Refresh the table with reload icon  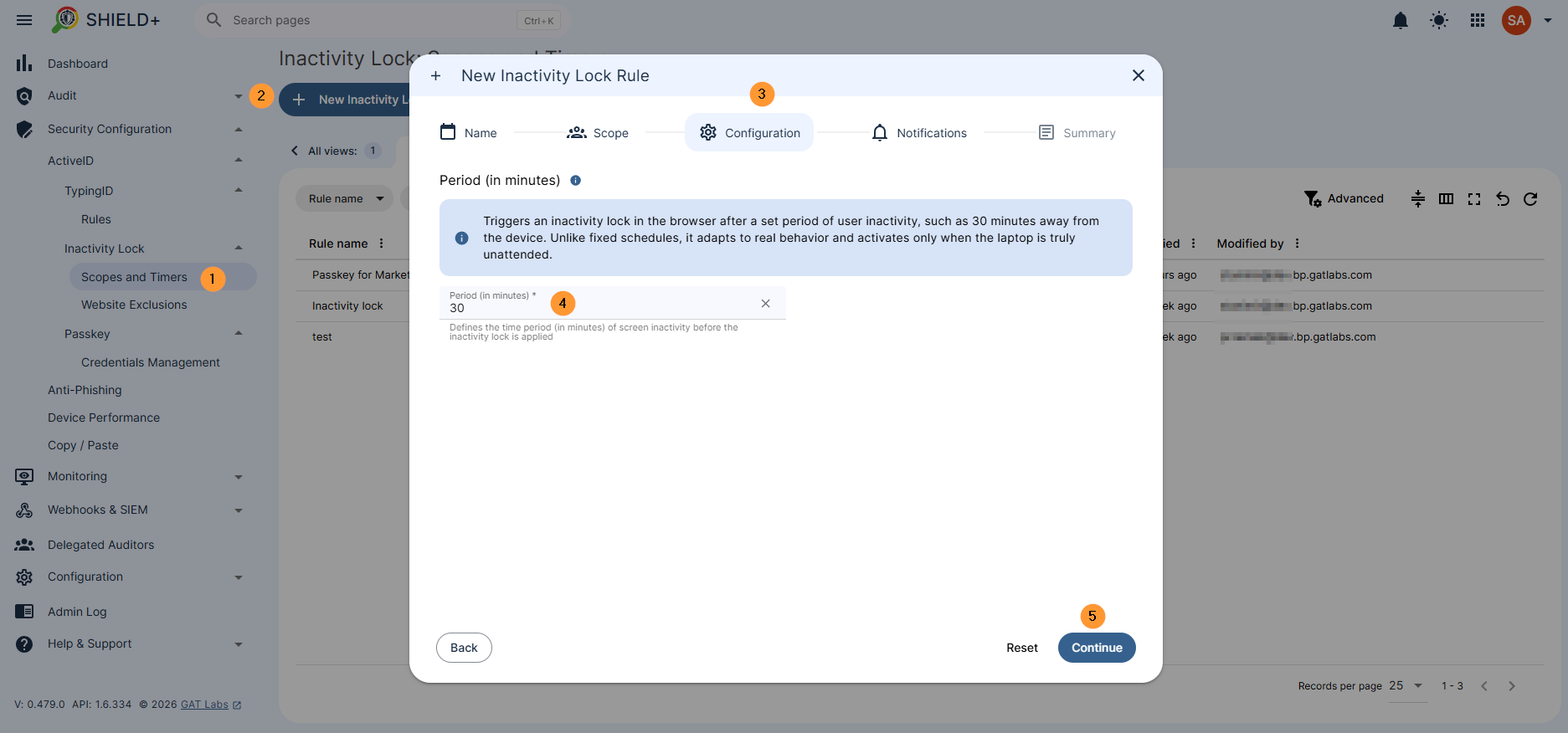pos(1530,198)
